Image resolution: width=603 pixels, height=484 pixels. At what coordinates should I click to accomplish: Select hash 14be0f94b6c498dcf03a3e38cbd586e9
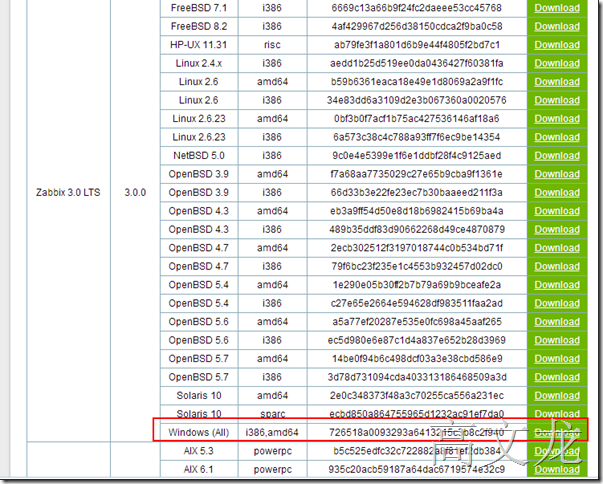(417, 359)
